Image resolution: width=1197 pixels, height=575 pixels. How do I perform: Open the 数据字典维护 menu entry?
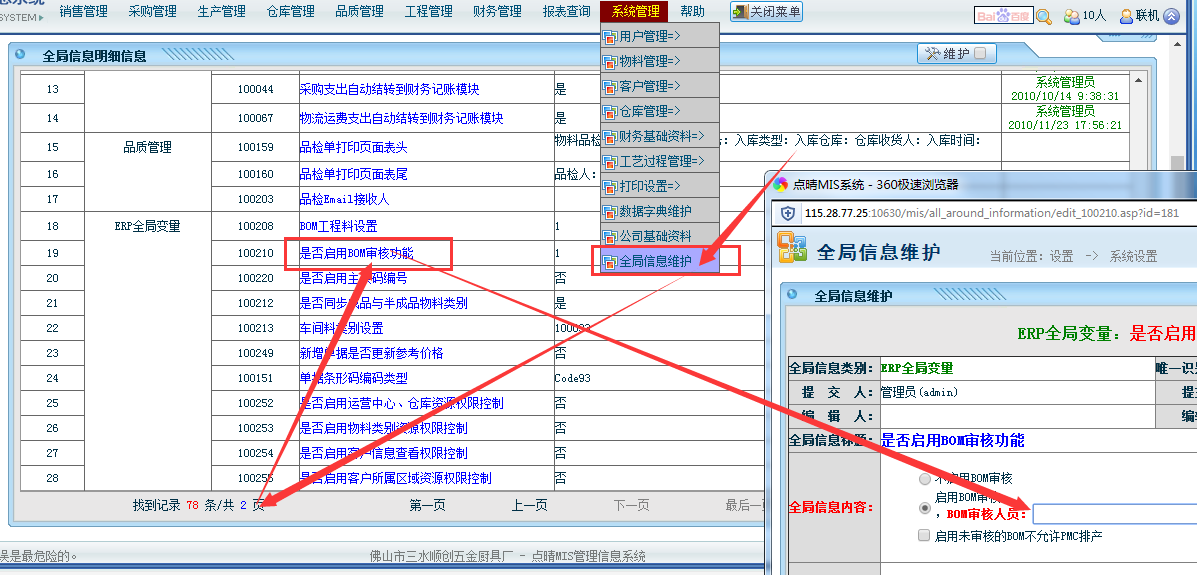click(x=655, y=211)
